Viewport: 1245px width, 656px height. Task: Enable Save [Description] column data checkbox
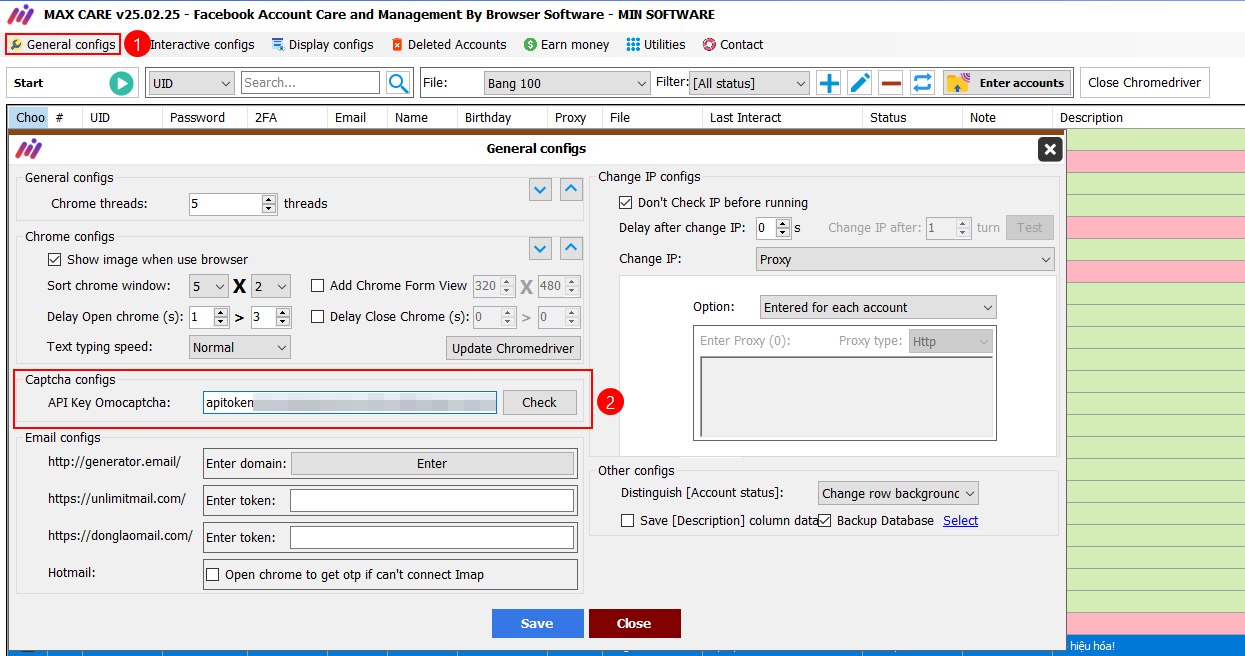pos(627,520)
